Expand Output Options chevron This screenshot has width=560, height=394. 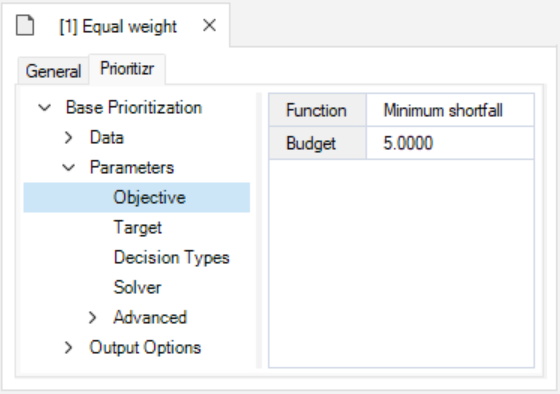[68, 347]
